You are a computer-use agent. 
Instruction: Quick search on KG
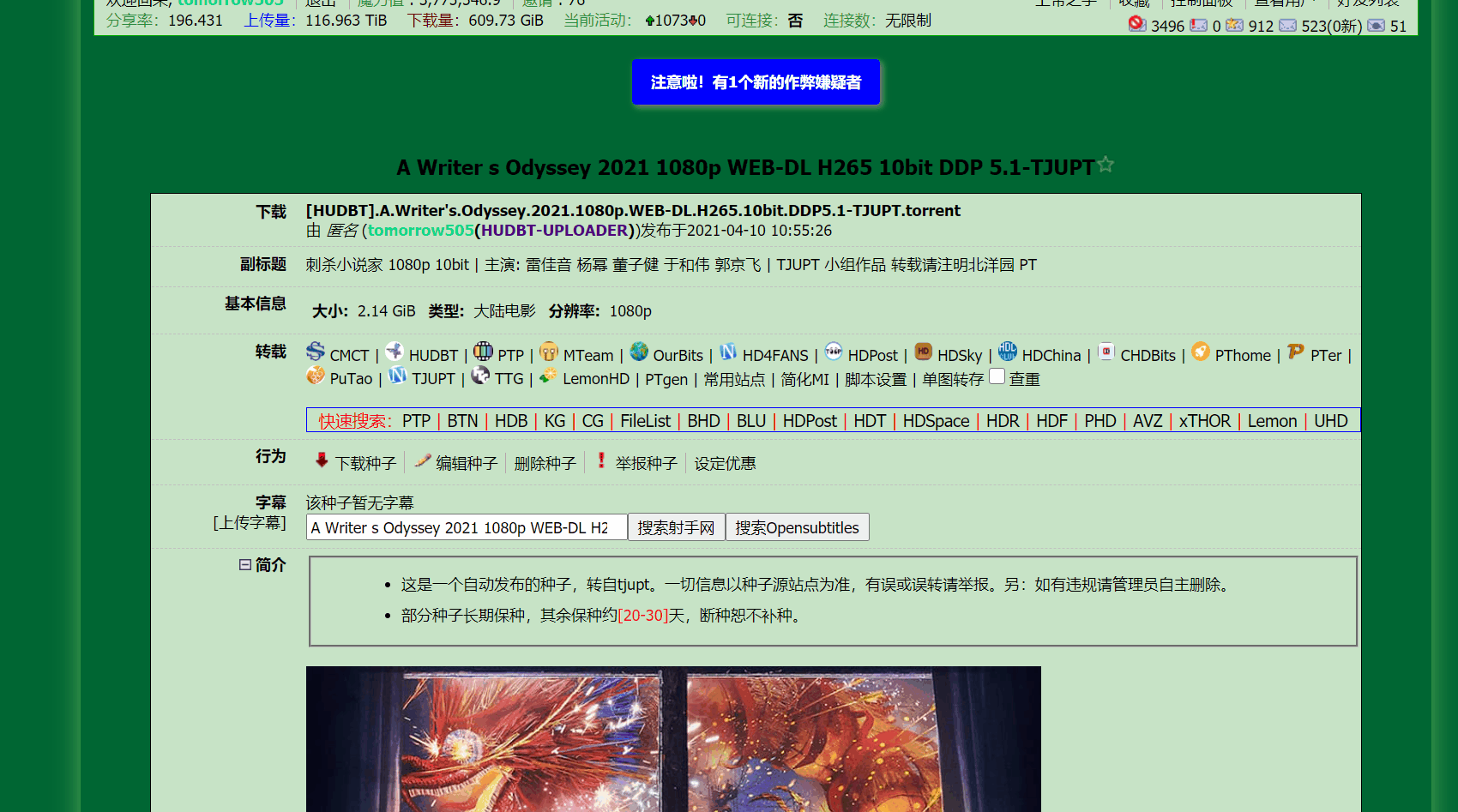(x=555, y=421)
